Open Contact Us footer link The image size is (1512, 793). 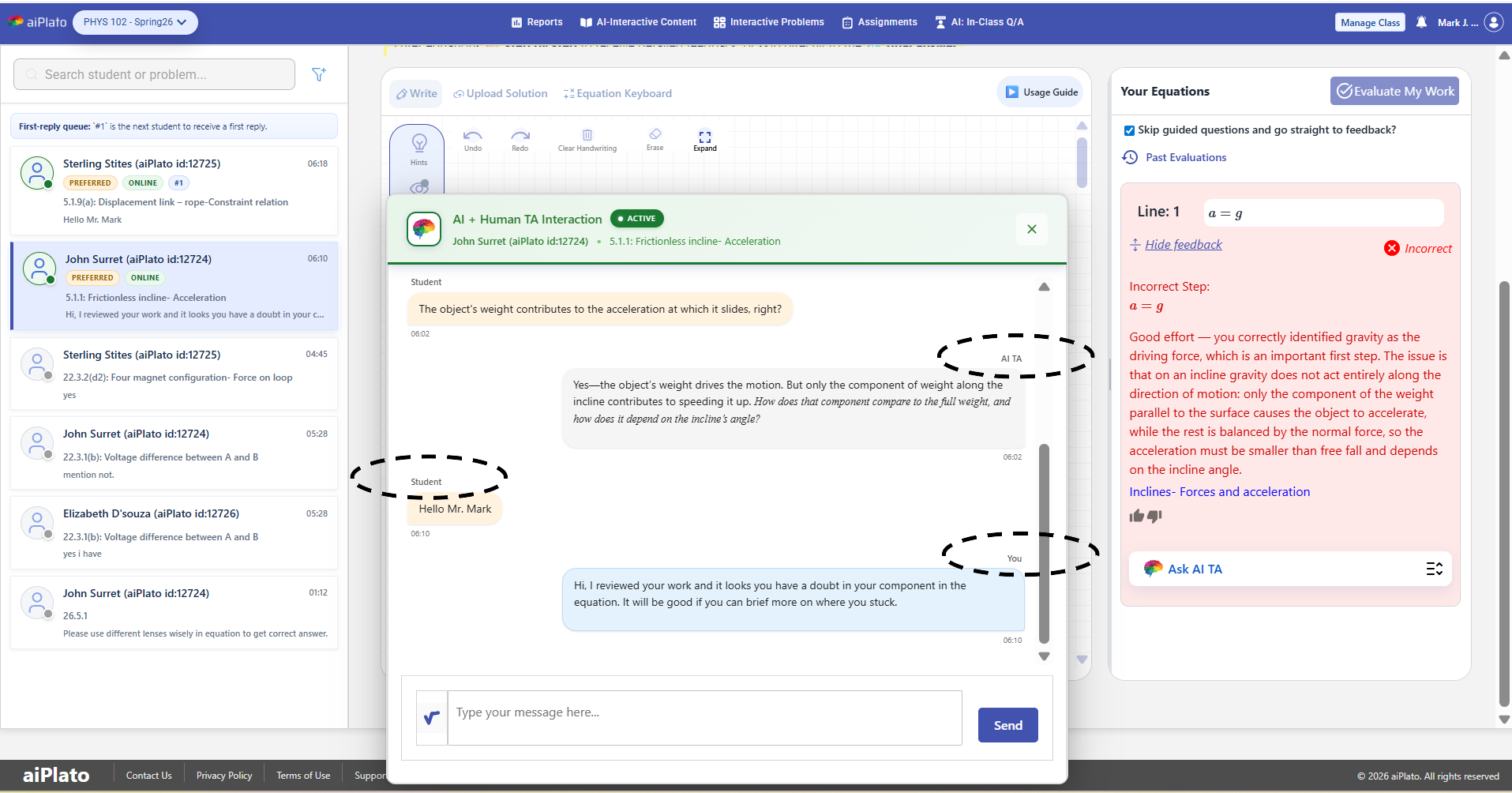pos(148,776)
